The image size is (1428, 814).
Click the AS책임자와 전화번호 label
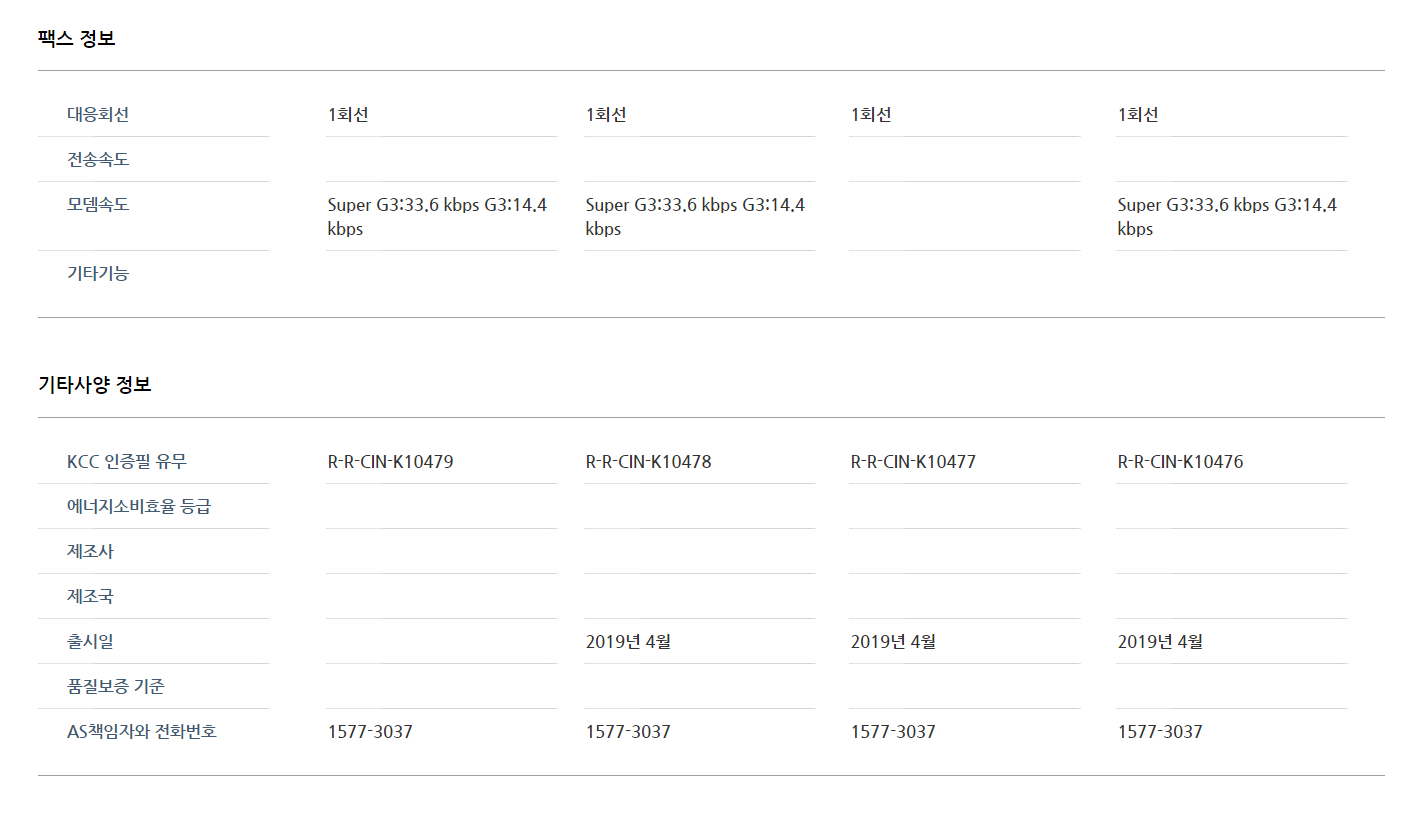pyautogui.click(x=142, y=731)
